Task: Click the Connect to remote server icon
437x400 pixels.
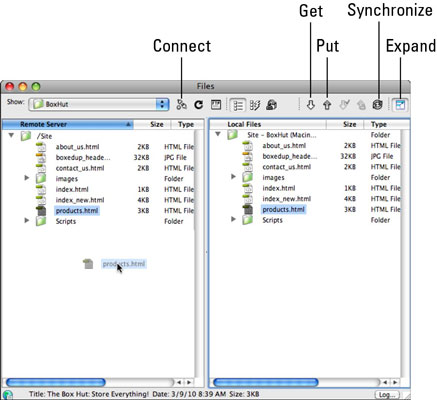Action: point(181,105)
